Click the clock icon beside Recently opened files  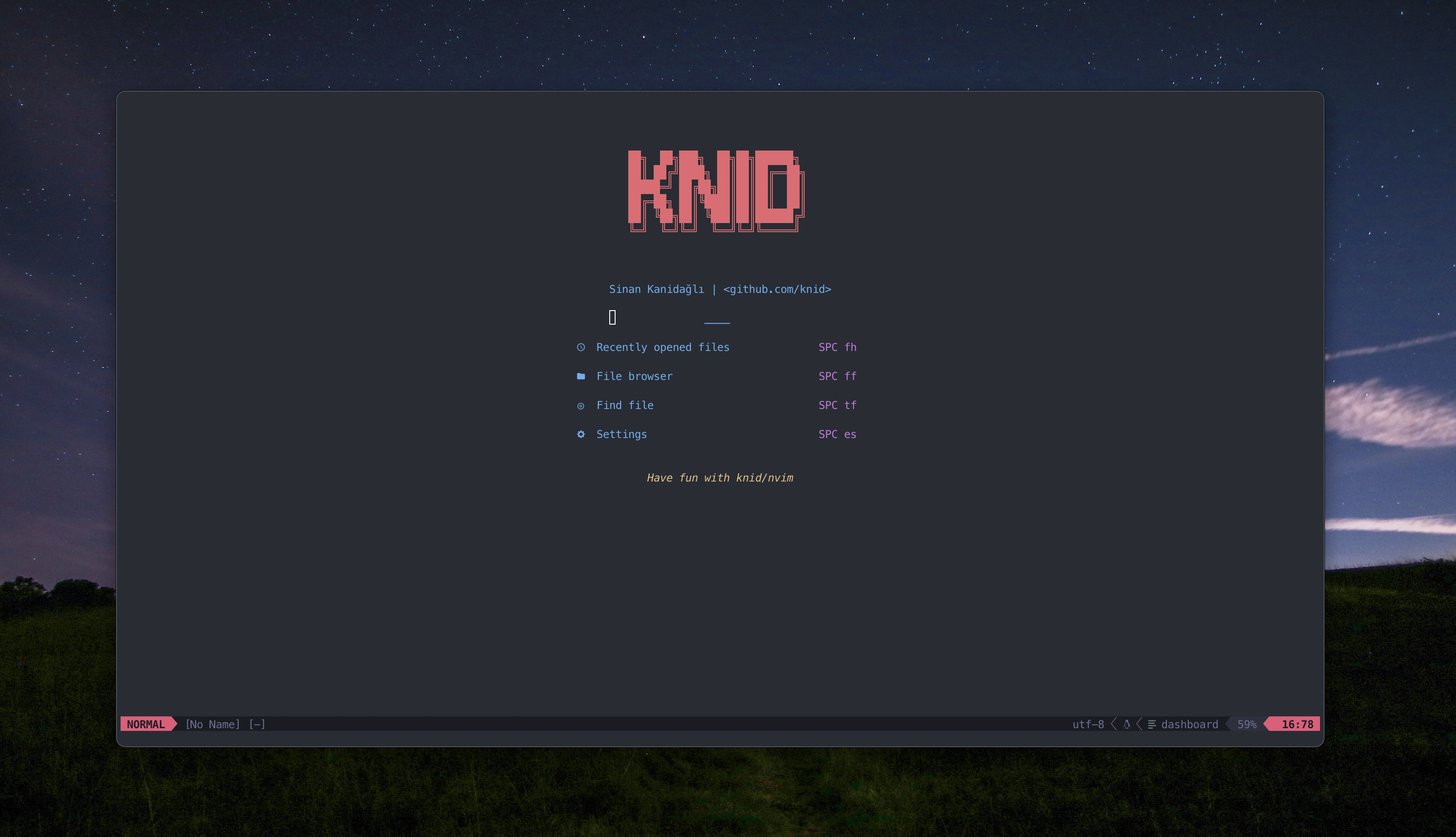click(x=581, y=347)
